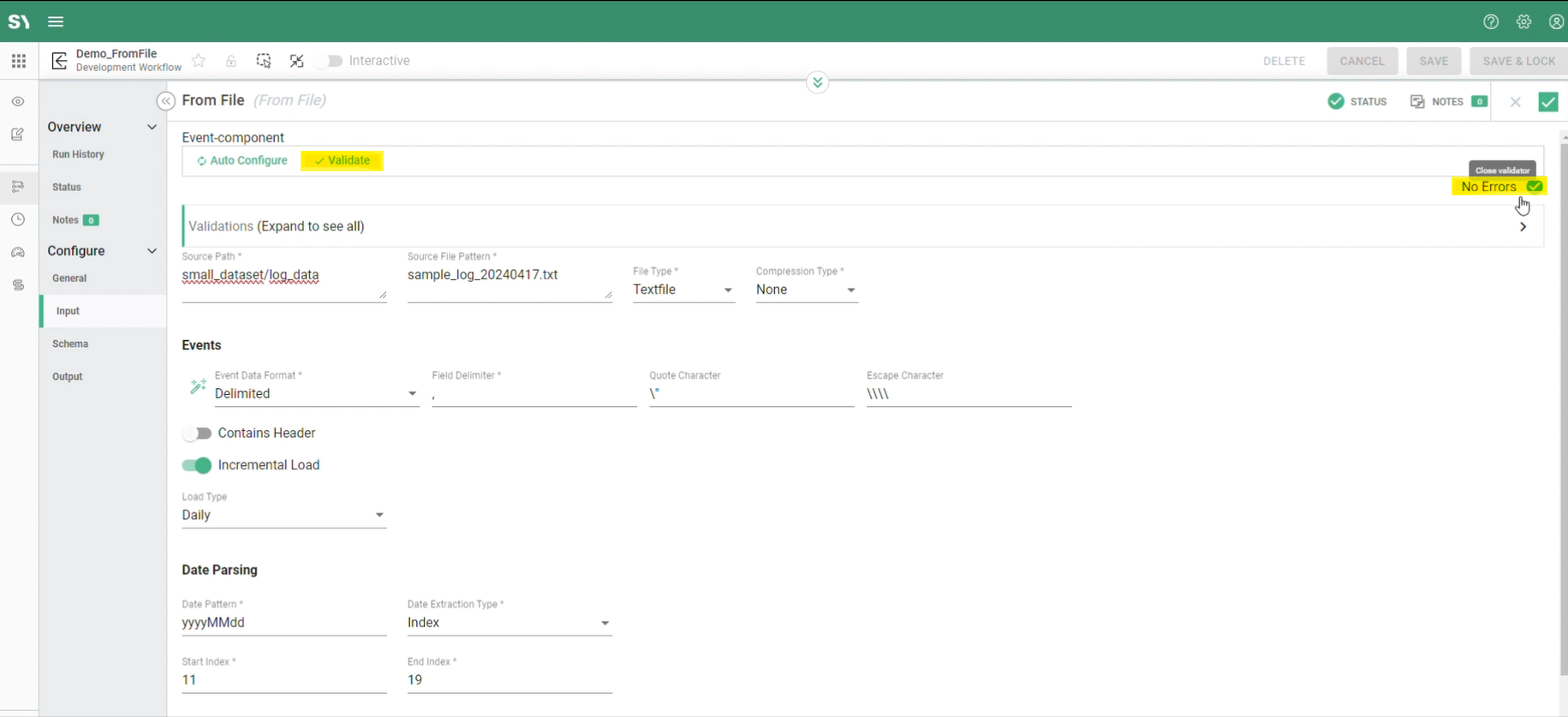Toggle the Interactive mode switch
This screenshot has height=717, width=1568.
330,61
